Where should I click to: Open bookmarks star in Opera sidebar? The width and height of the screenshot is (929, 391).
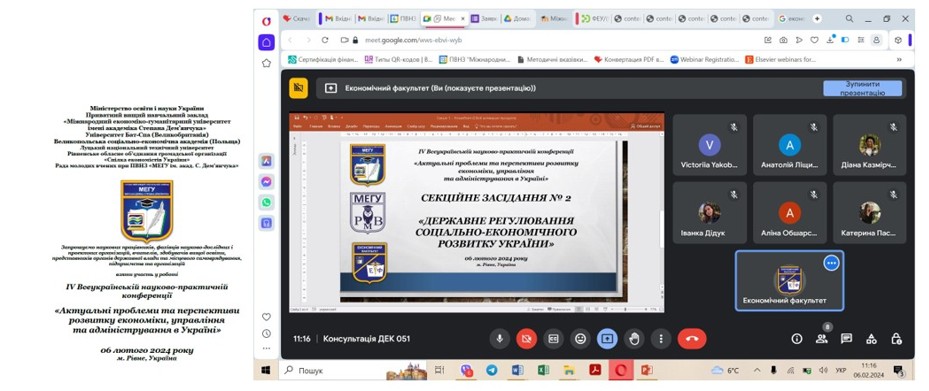coord(267,63)
